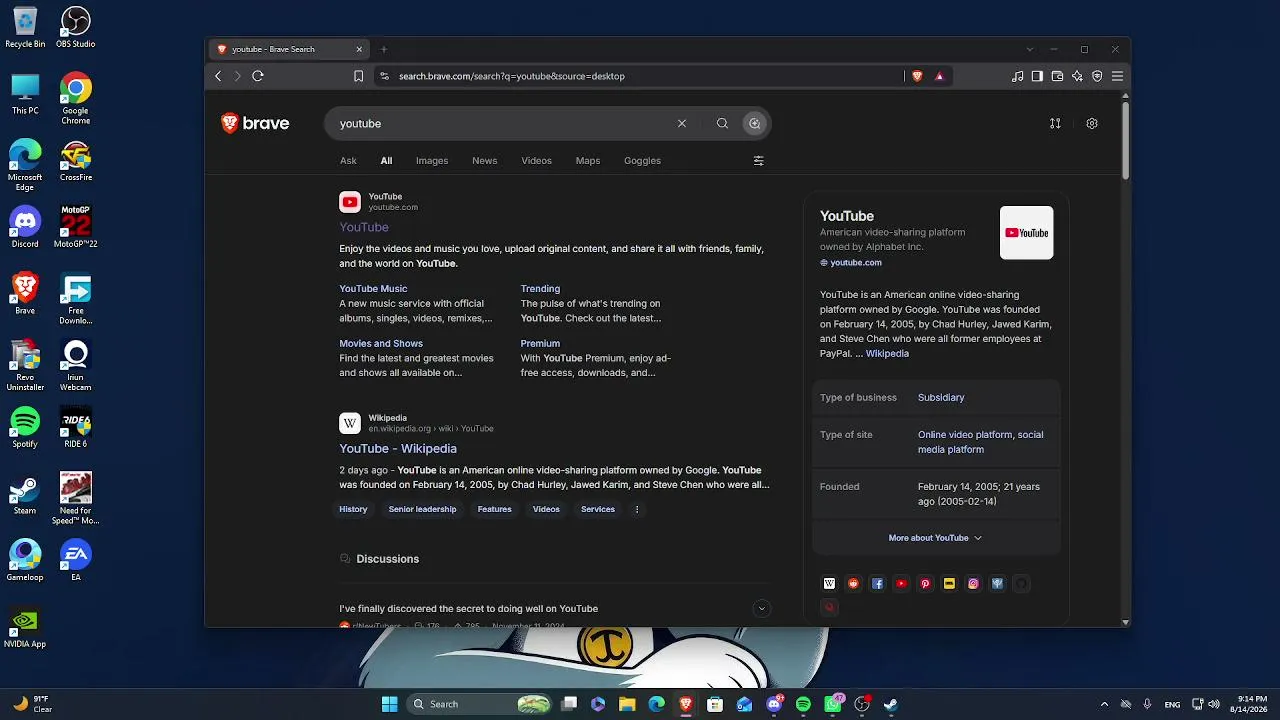Switch to the Maps tab
This screenshot has width=1280, height=720.
[x=588, y=161]
